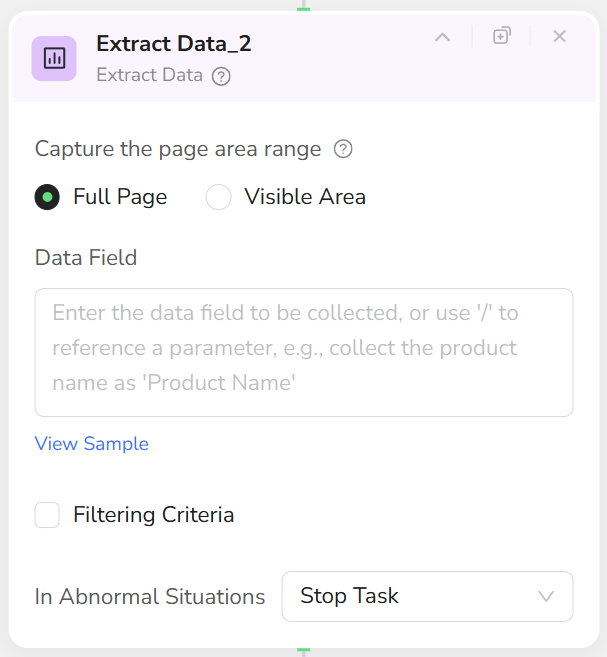Enable the Filtering Criteria checkbox
Viewport: 607px width, 657px height.
[47, 515]
